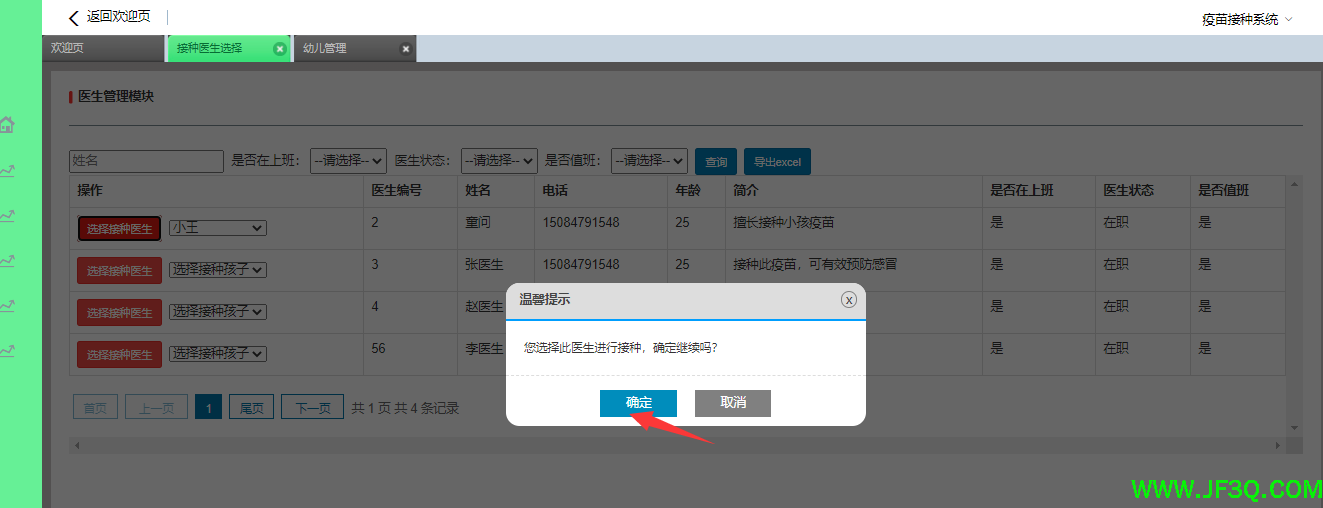The image size is (1323, 508).
Task: Expand the 疫苗接种系统 menu at top right
Action: point(1247,19)
